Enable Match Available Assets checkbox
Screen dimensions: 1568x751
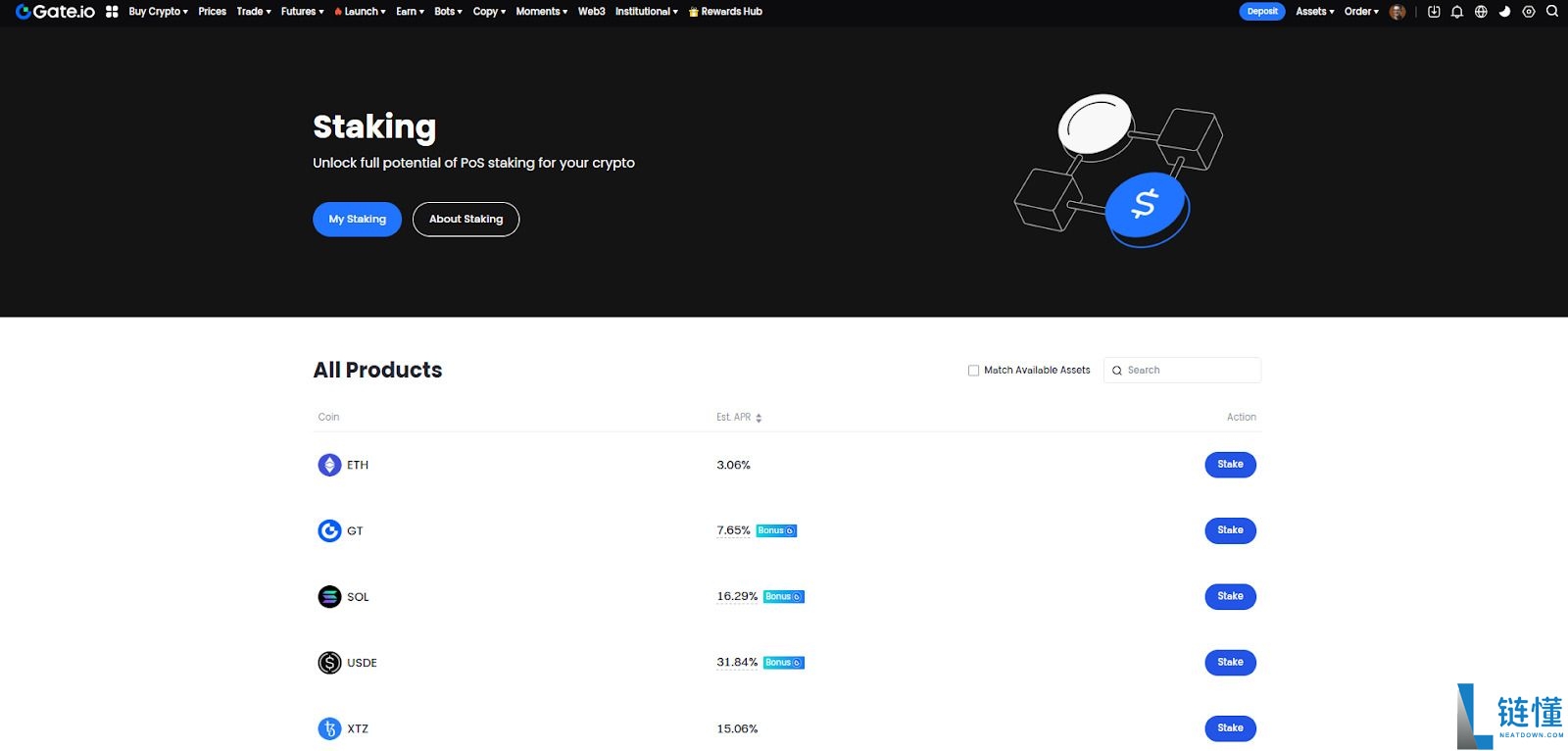(973, 371)
